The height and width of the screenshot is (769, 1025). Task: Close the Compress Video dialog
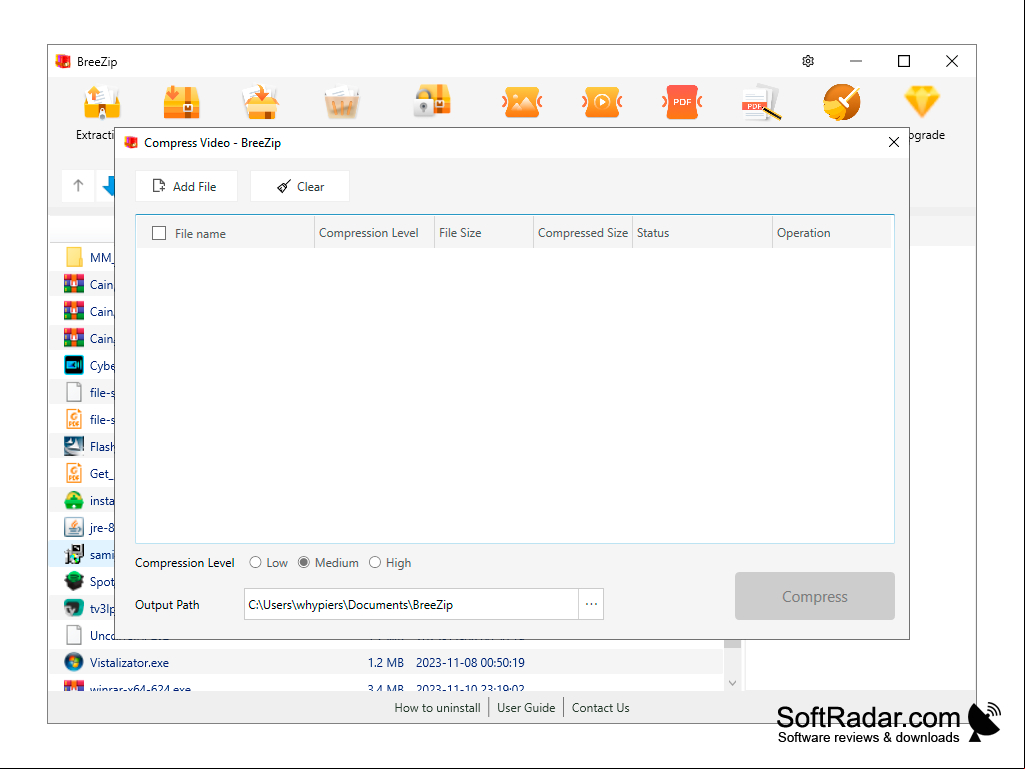894,143
